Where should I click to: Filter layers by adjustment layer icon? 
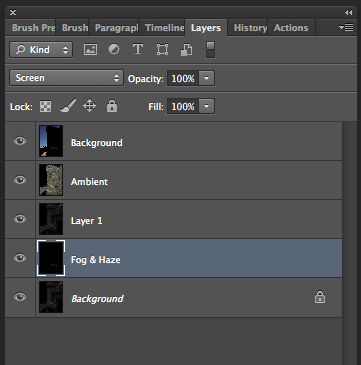(114, 50)
